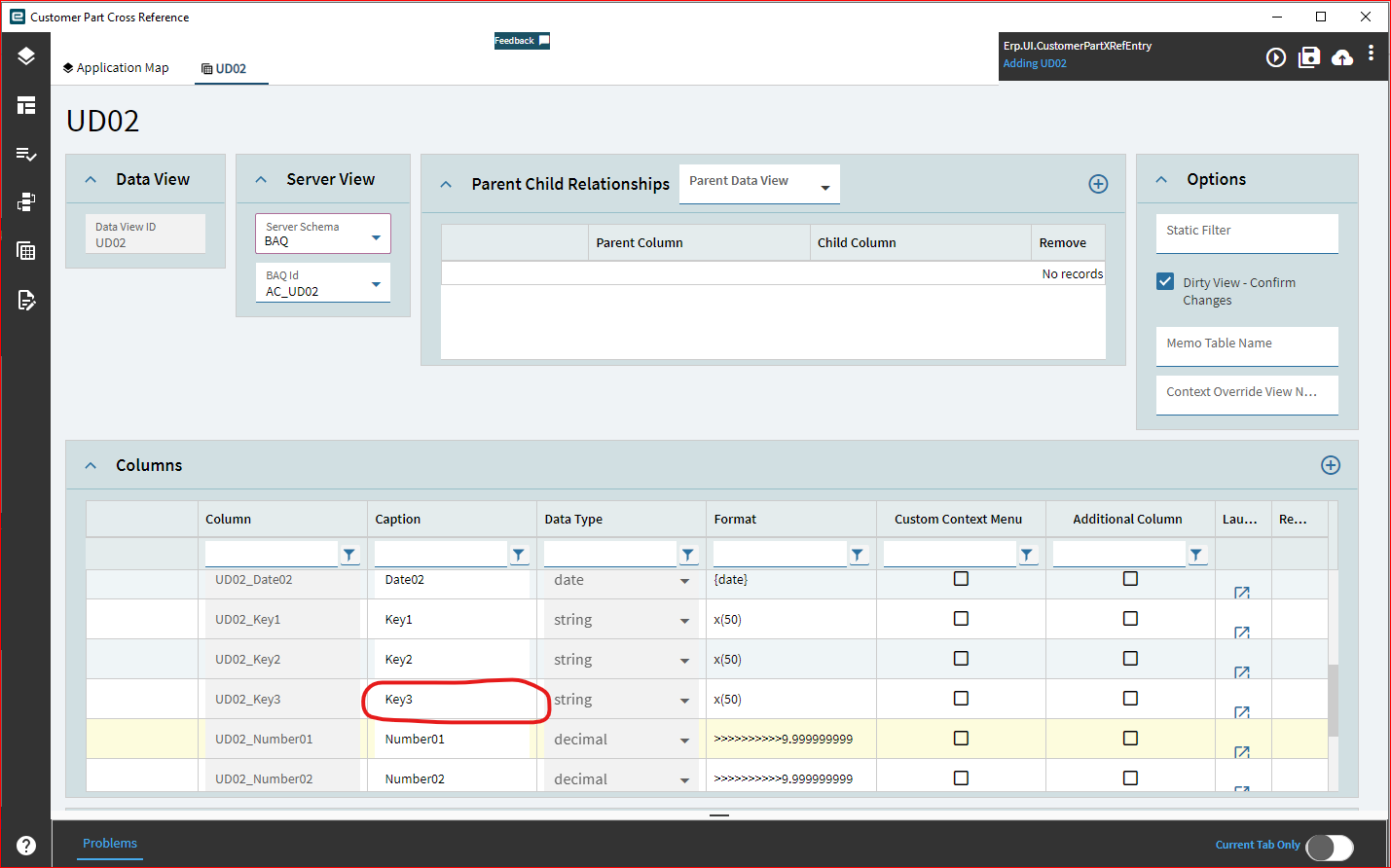
Task: Open the Server Schema dropdown
Action: click(376, 237)
